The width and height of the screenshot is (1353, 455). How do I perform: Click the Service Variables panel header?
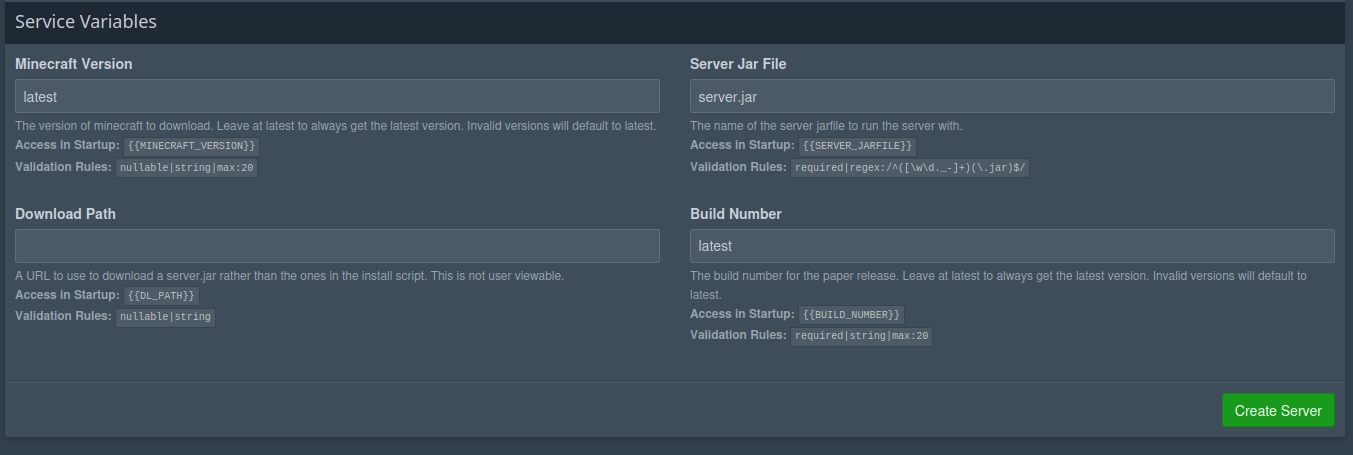[x=85, y=21]
